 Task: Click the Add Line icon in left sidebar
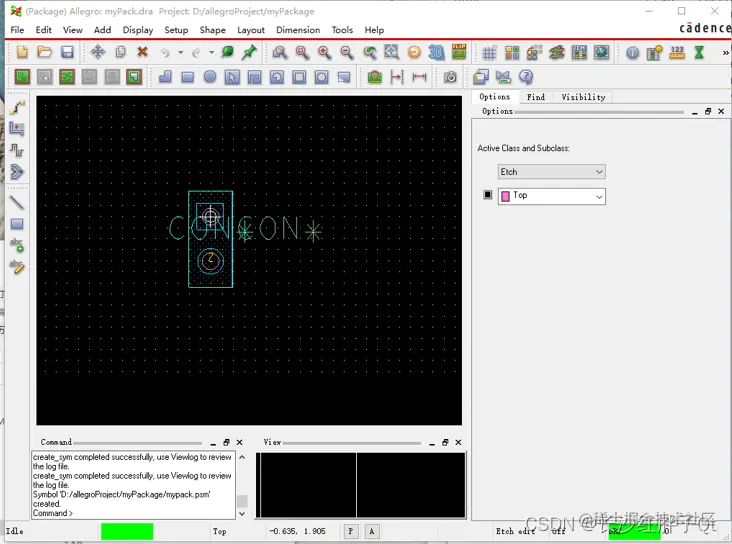17,203
